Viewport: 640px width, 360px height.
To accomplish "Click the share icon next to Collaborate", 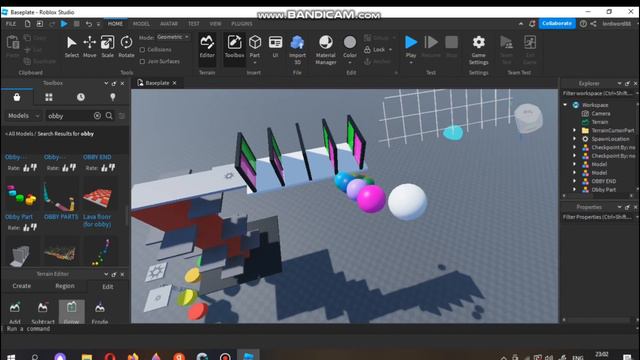I will pyautogui.click(x=593, y=24).
